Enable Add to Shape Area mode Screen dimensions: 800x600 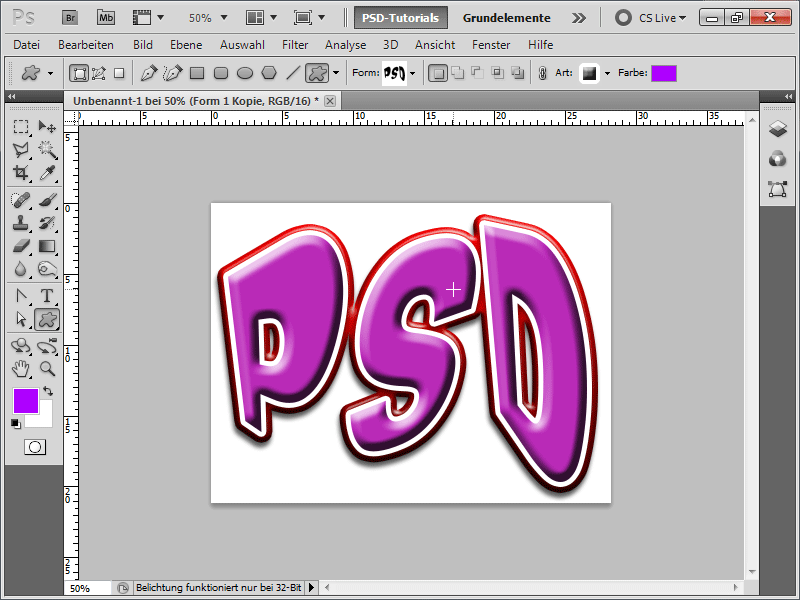pos(458,73)
